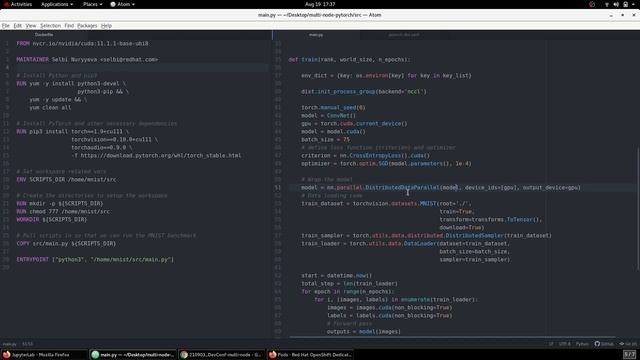Click the horizontal scrollbar of main.py editor
The image size is (640, 360).
click(x=452, y=338)
